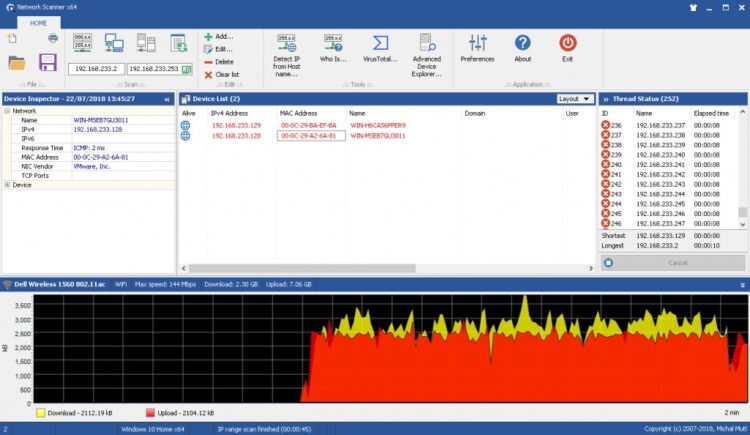Expand the Device tree section
Viewport: 750px width, 435px height.
coord(7,185)
